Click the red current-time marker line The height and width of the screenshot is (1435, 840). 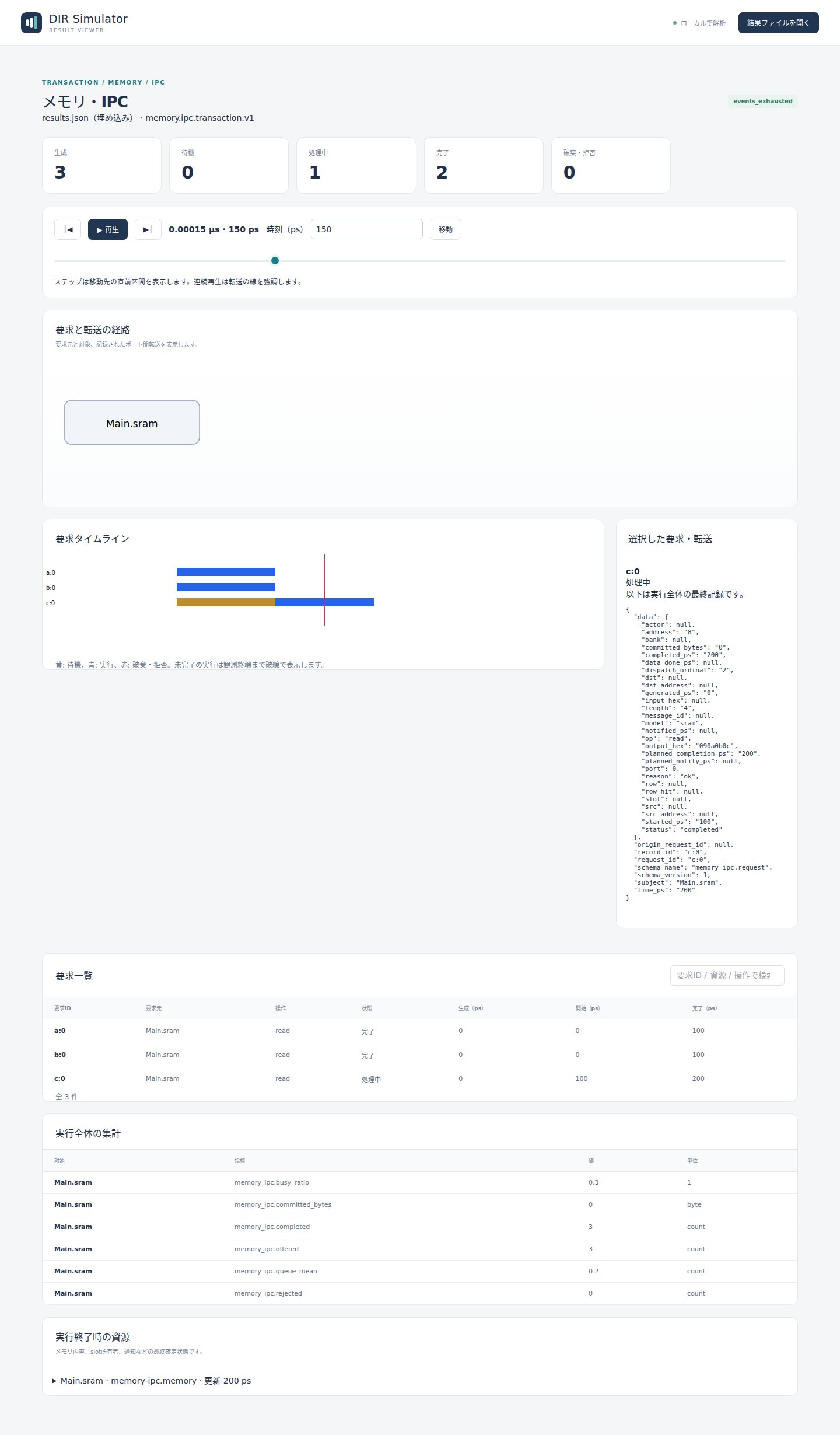tap(324, 590)
